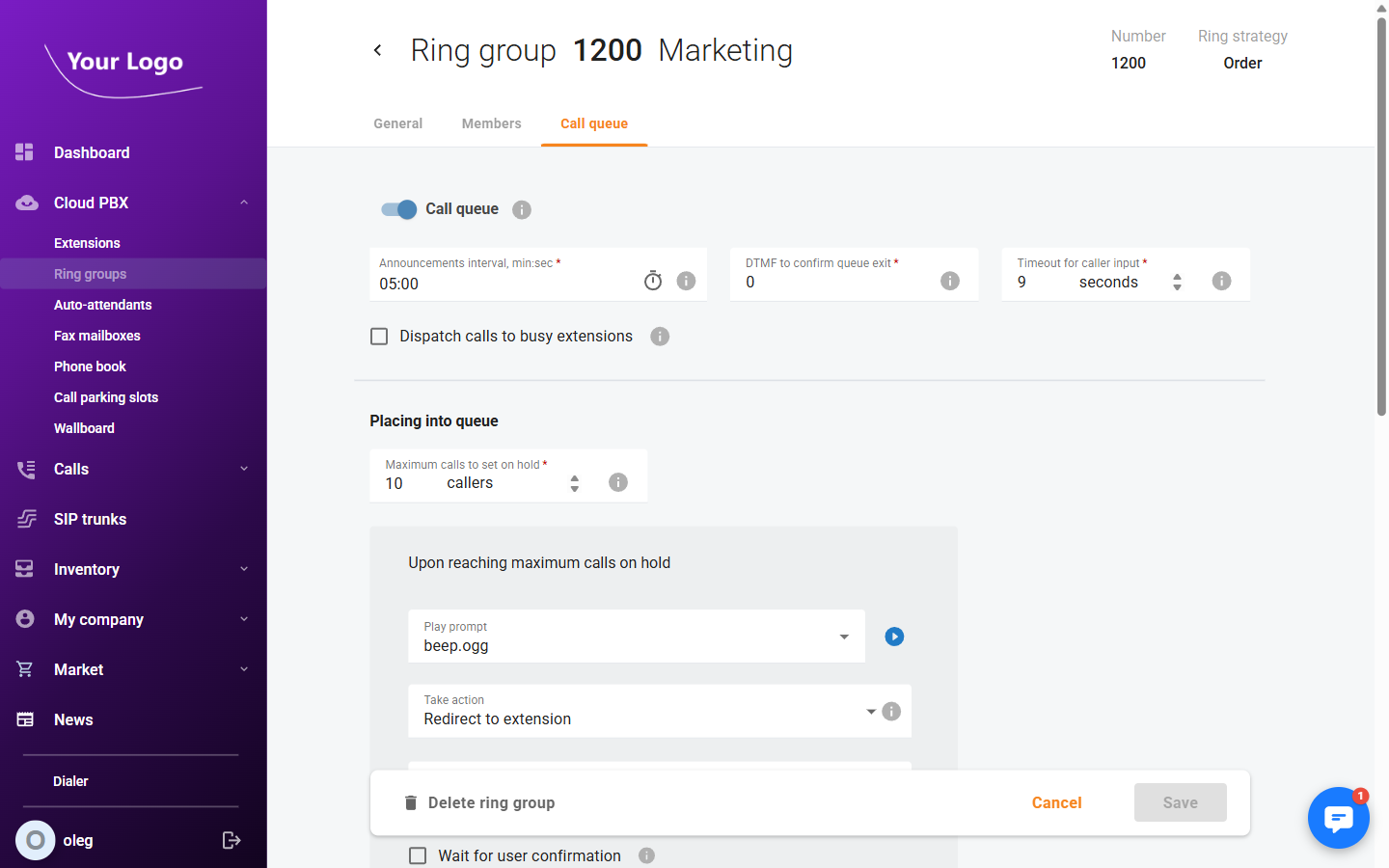Switch to the Members tab
Image resolution: width=1389 pixels, height=868 pixels.
[491, 123]
